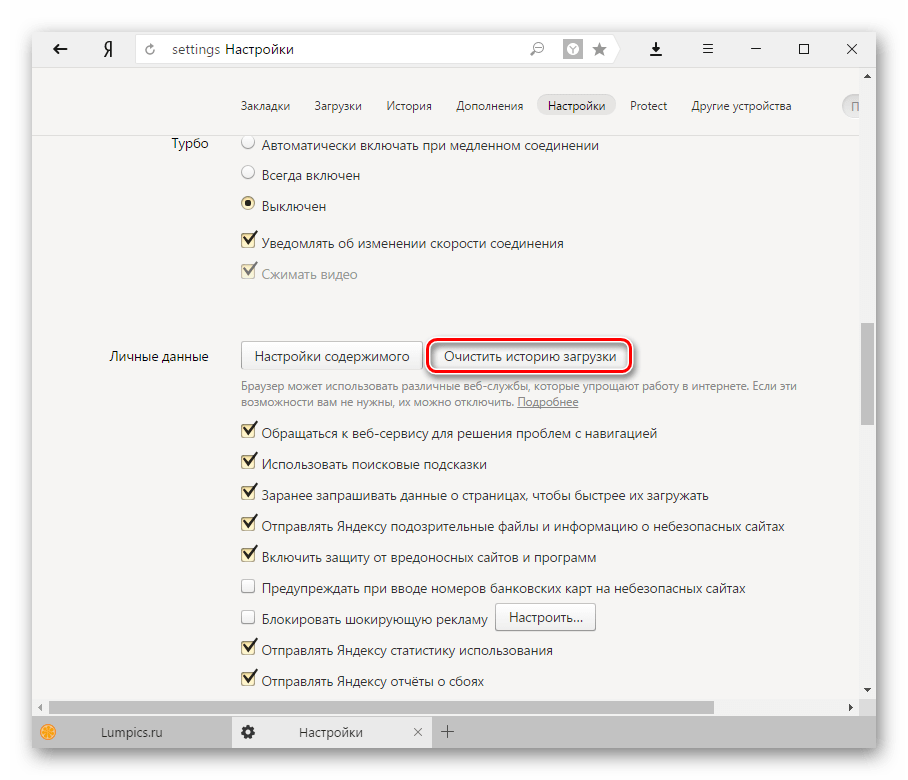Uncheck 'Использовать поисковые подсказки' checkbox
908x780 pixels.
pos(248,464)
